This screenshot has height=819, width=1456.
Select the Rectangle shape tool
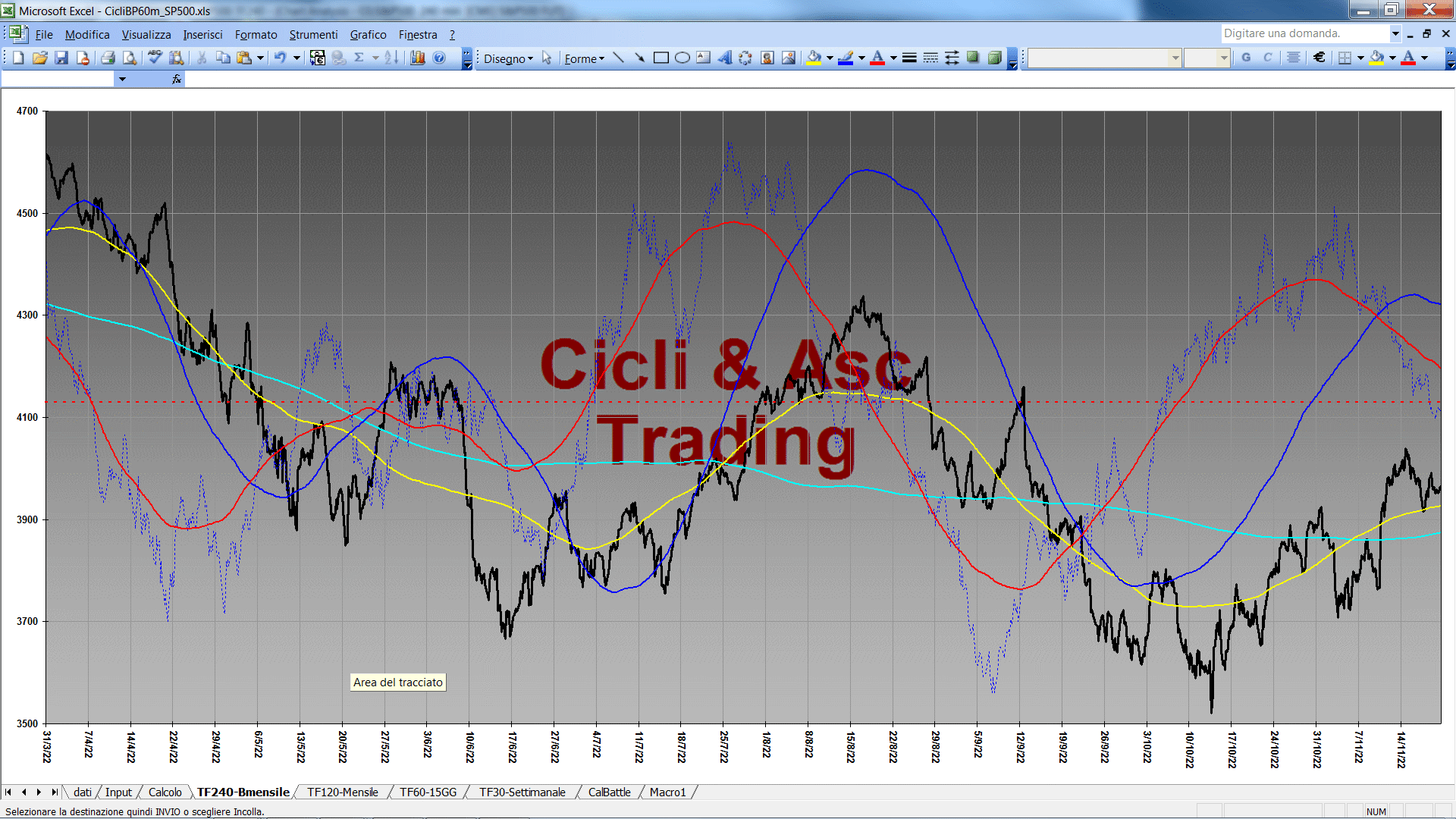coord(661,58)
